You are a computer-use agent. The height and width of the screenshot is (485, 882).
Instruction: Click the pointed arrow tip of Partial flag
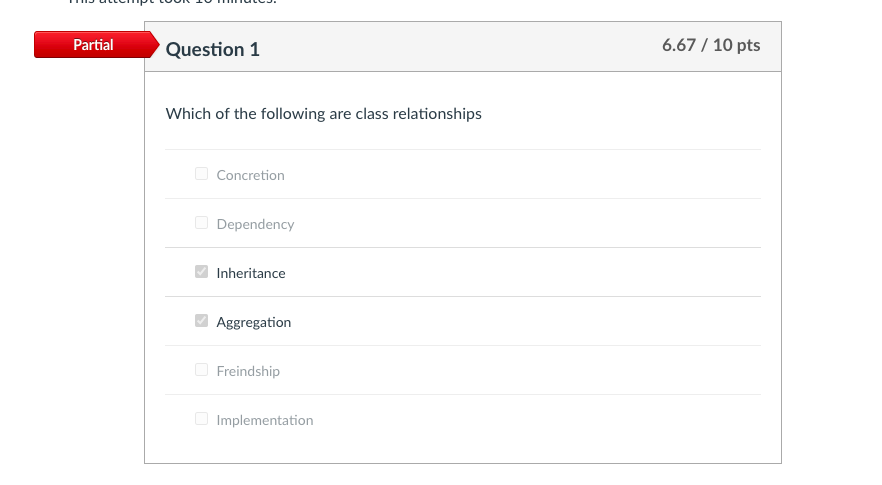pos(154,45)
